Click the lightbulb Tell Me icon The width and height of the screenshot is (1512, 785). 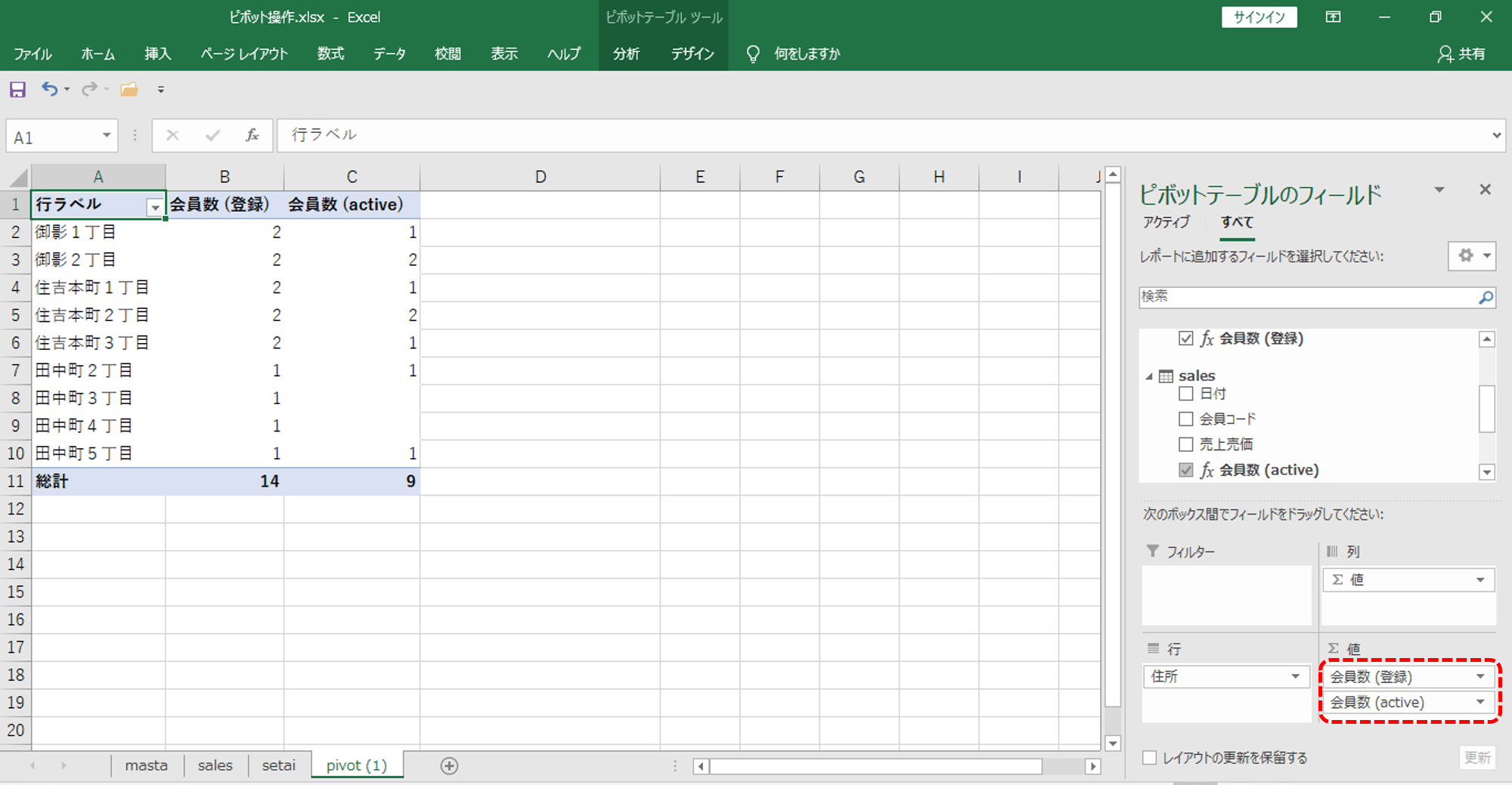coord(753,54)
